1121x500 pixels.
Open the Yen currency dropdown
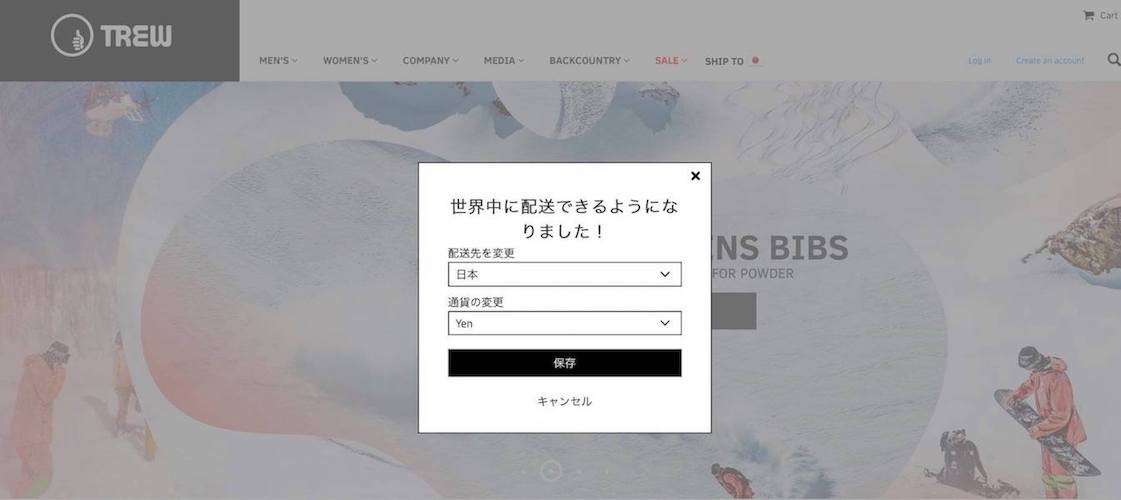tap(564, 323)
